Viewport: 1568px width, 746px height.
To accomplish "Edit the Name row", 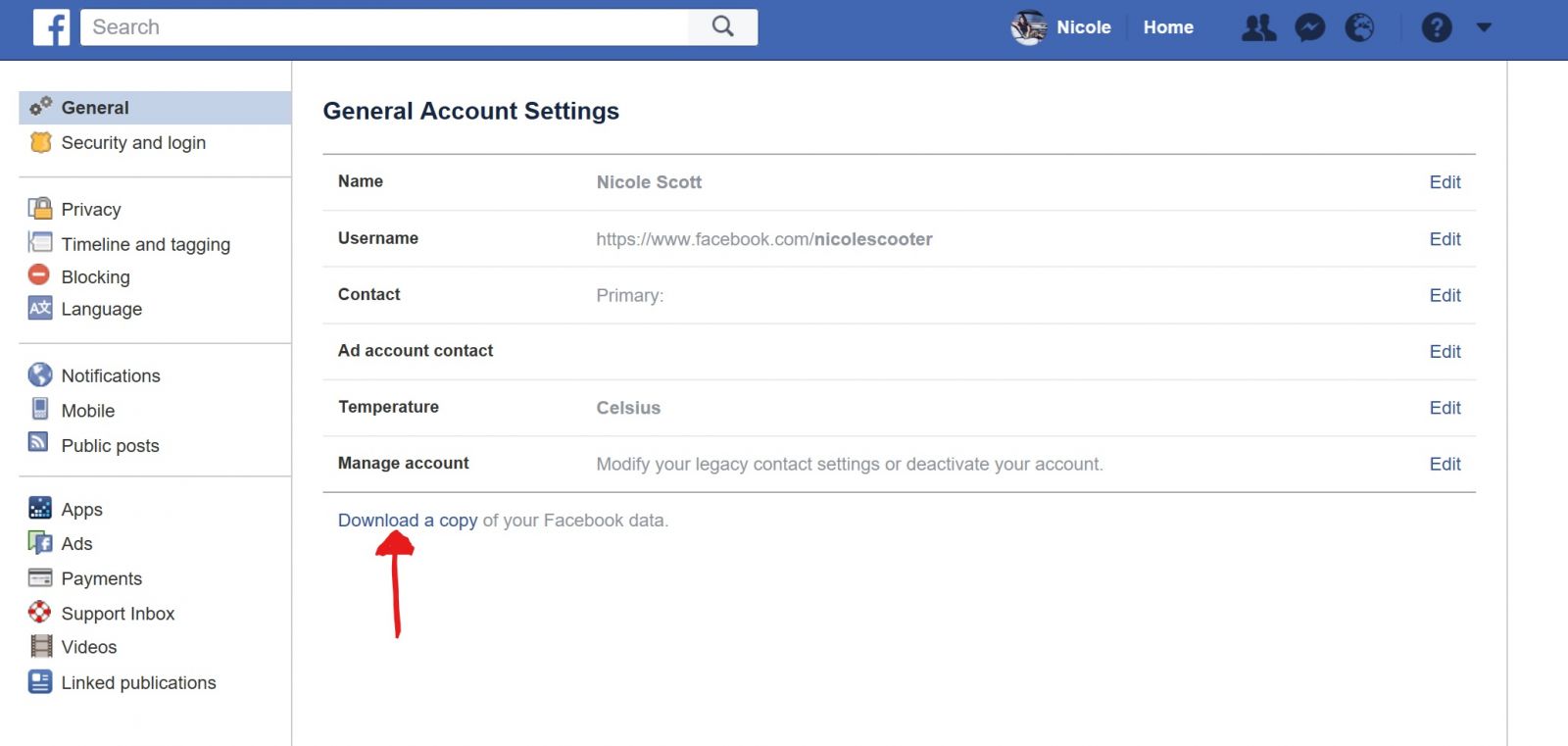I will click(x=1445, y=182).
